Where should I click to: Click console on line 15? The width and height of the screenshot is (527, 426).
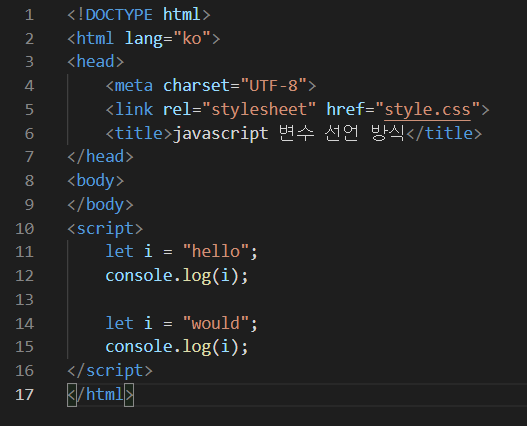[x=139, y=347]
